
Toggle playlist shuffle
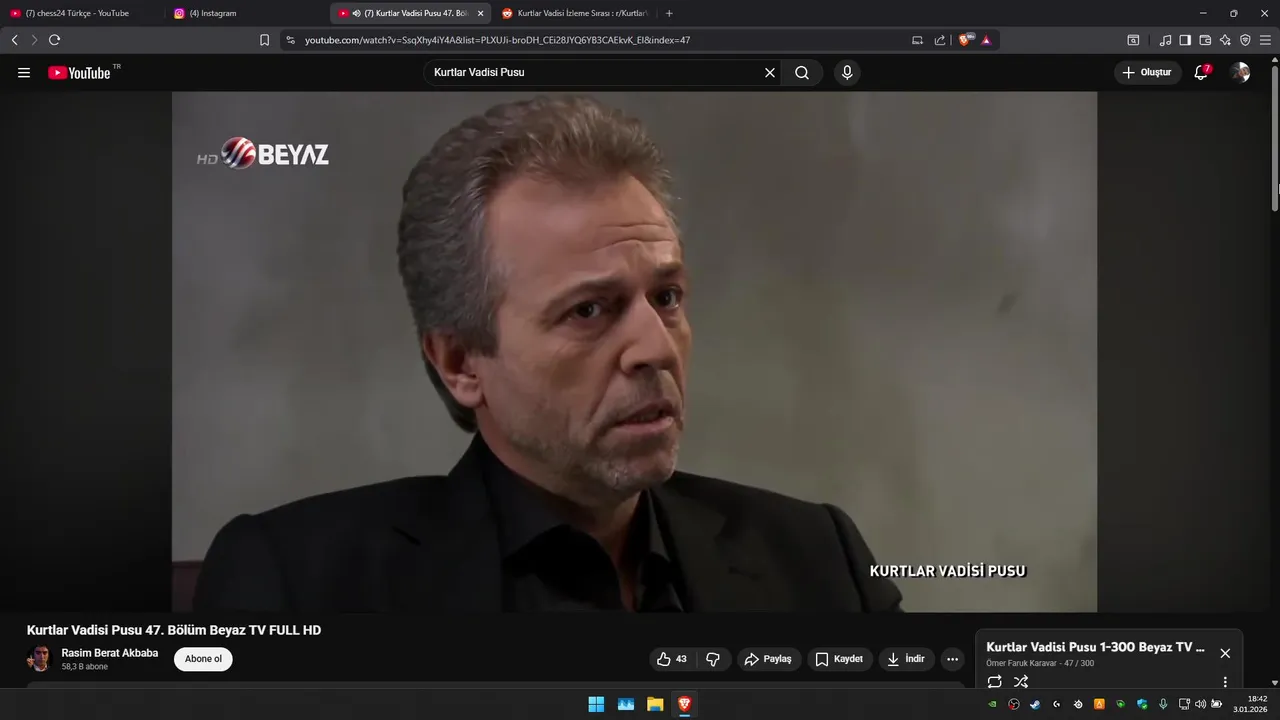coord(1021,682)
